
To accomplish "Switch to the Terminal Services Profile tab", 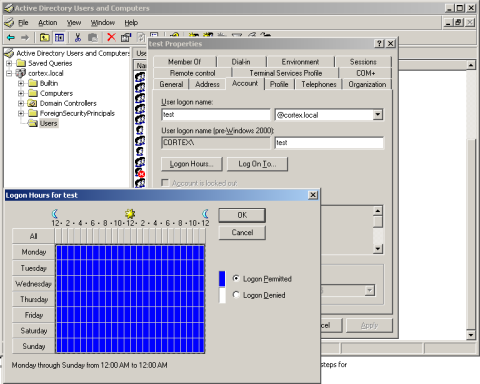I will pyautogui.click(x=286, y=73).
